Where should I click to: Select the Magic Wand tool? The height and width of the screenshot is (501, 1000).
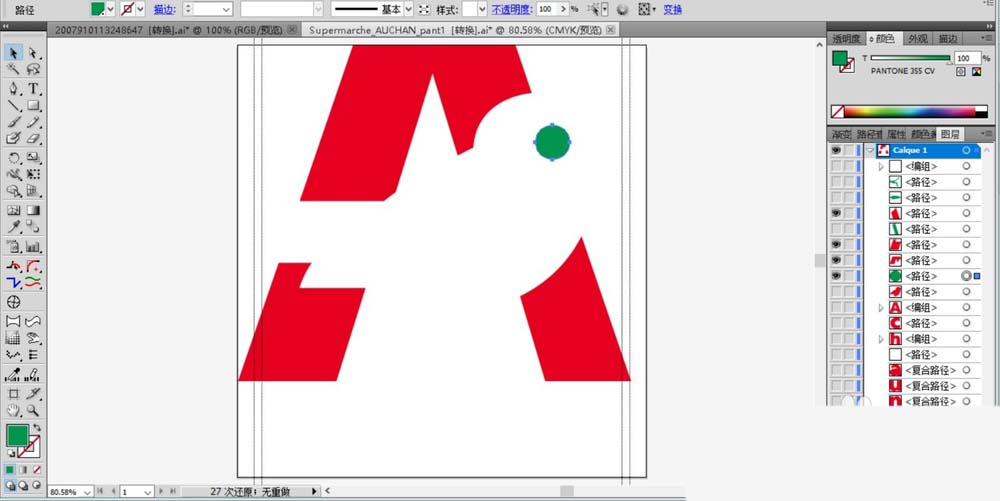point(13,69)
